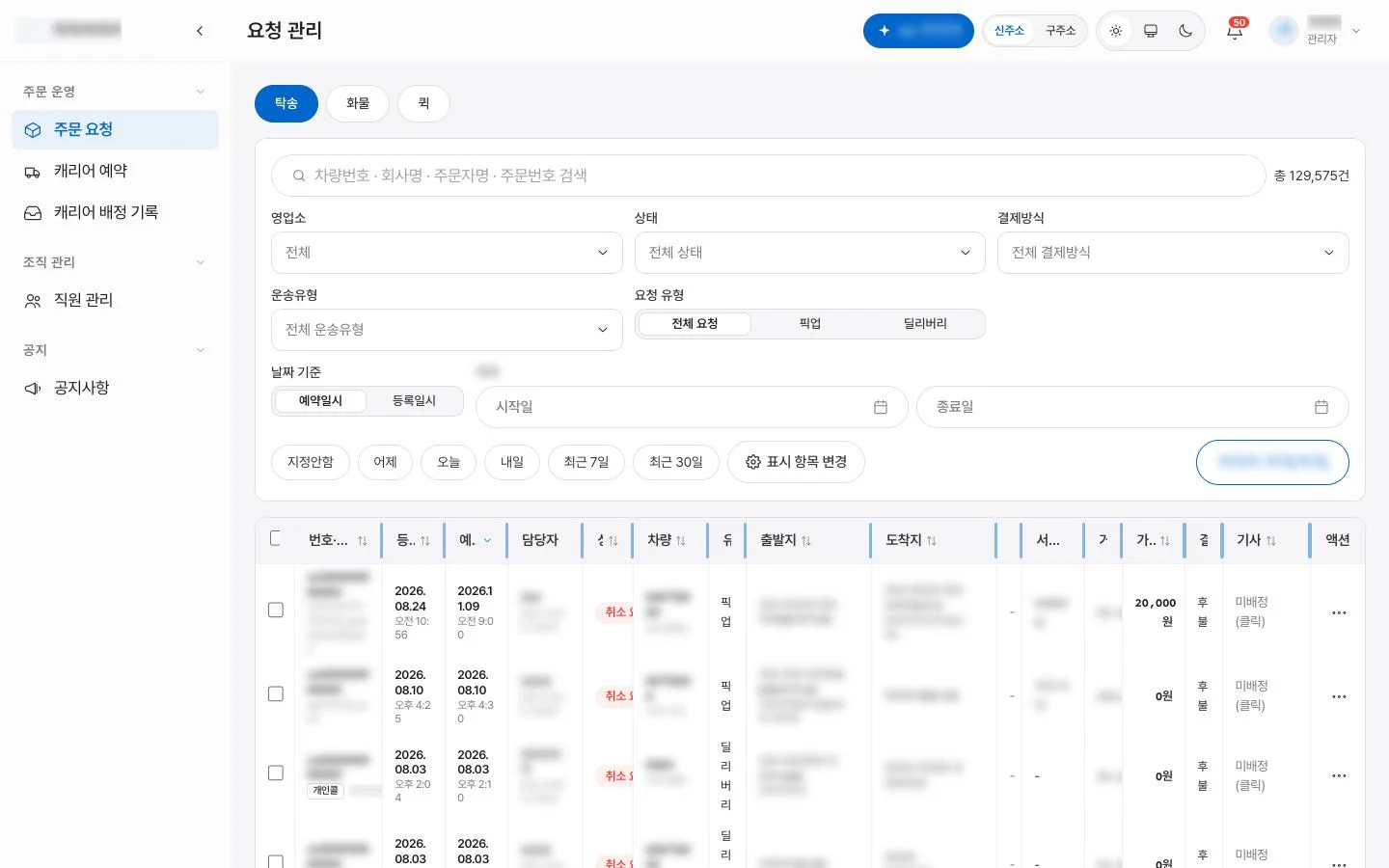Select the 퀵 tab
Viewport: 1389px width, 868px height.
423,103
